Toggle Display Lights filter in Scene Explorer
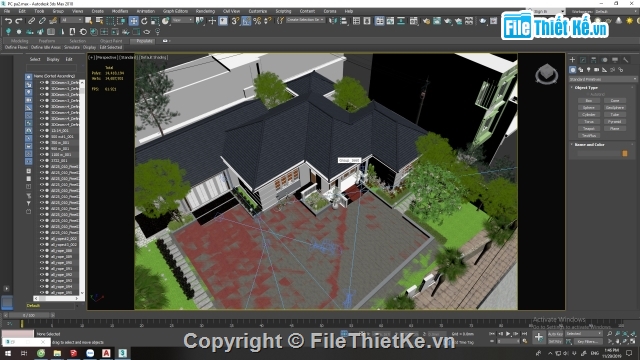The image size is (640, 360). point(29,92)
